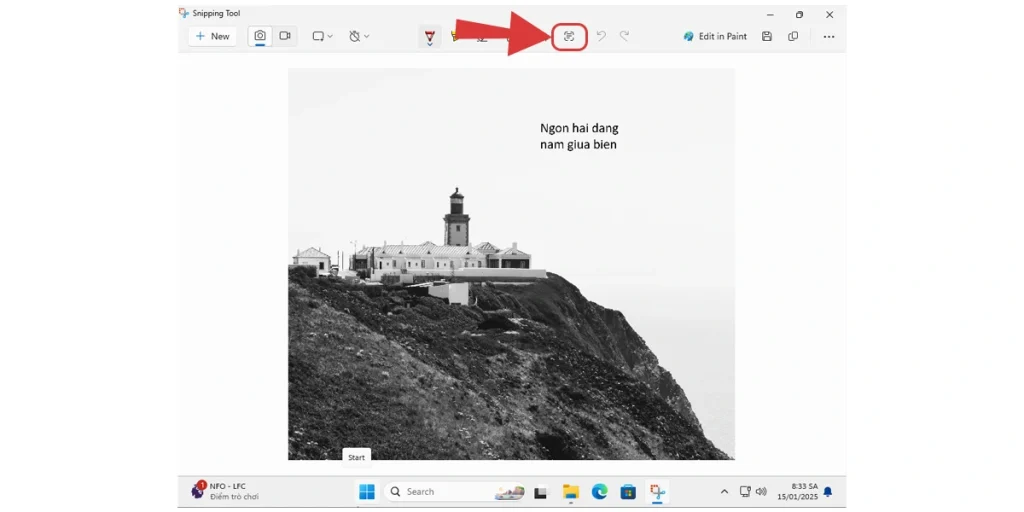This screenshot has width=1024, height=512.
Task: Save the snip with the floppy icon
Action: coord(767,36)
